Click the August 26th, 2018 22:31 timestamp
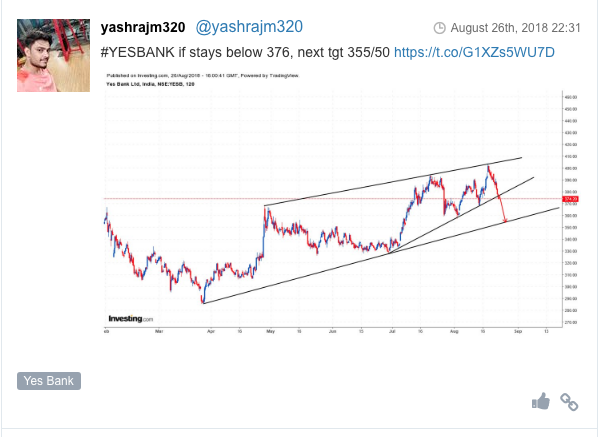The width and height of the screenshot is (598, 437). (516, 28)
